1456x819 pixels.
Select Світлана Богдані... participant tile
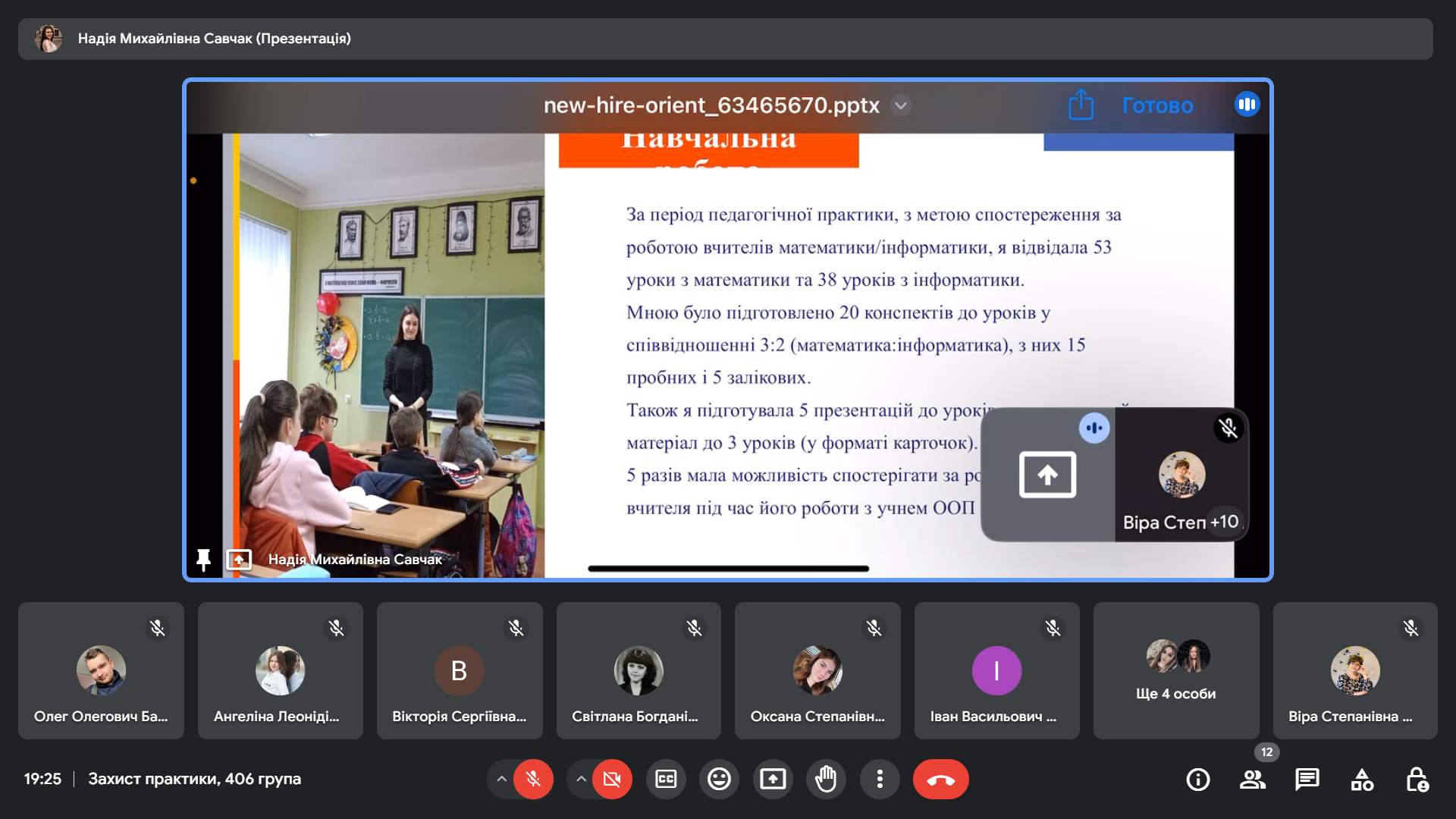639,670
